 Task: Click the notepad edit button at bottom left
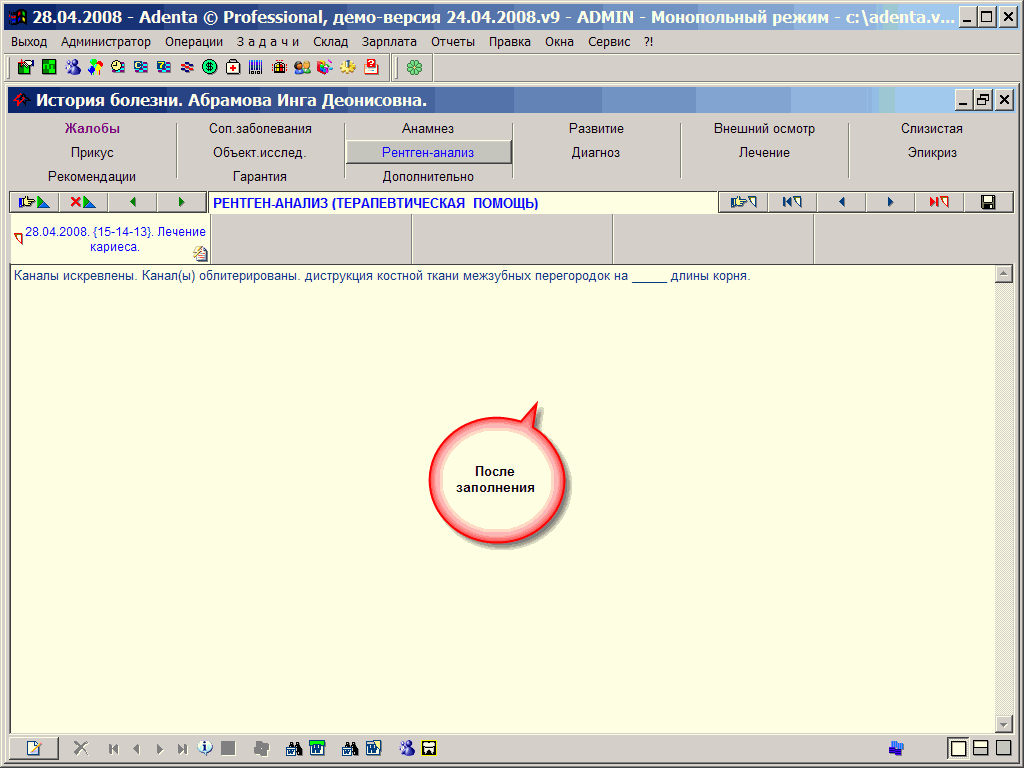[x=34, y=748]
